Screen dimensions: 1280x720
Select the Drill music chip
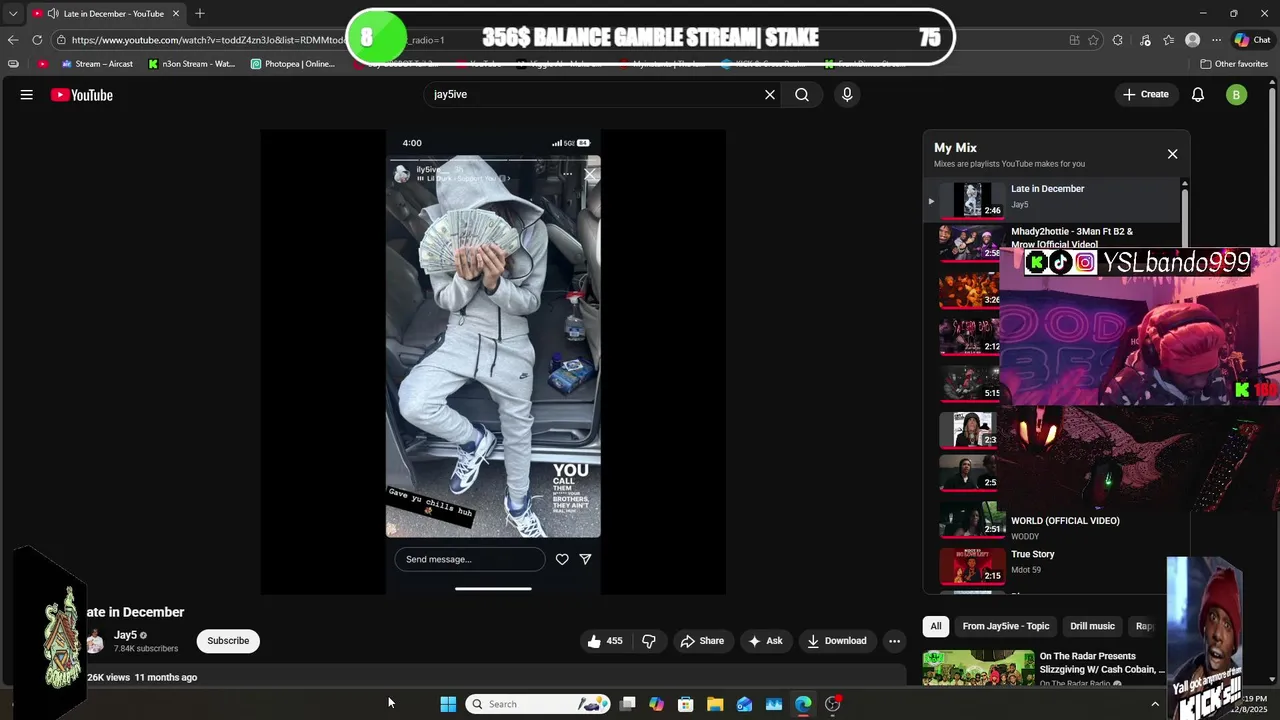point(1092,626)
